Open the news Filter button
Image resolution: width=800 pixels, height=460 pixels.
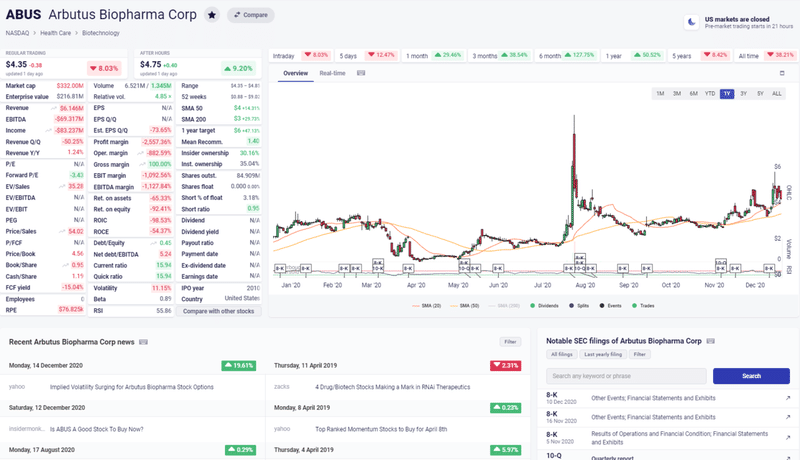510,342
